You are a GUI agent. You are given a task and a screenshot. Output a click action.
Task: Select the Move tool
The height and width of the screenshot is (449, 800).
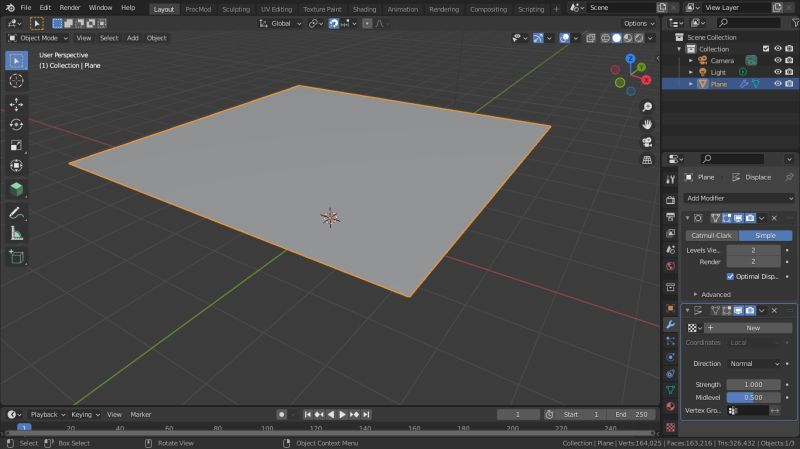tap(16, 105)
